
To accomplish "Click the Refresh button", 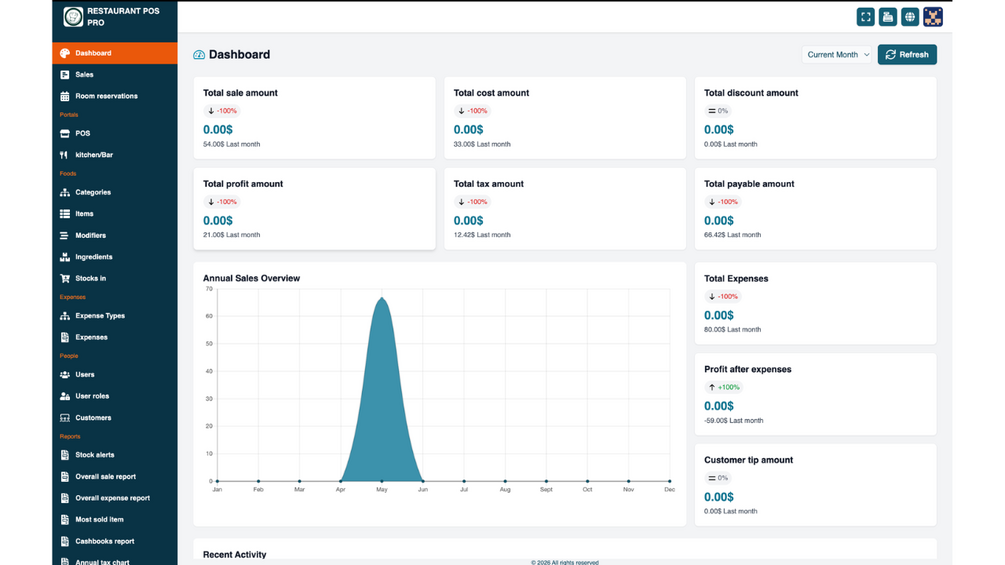I will click(x=907, y=54).
